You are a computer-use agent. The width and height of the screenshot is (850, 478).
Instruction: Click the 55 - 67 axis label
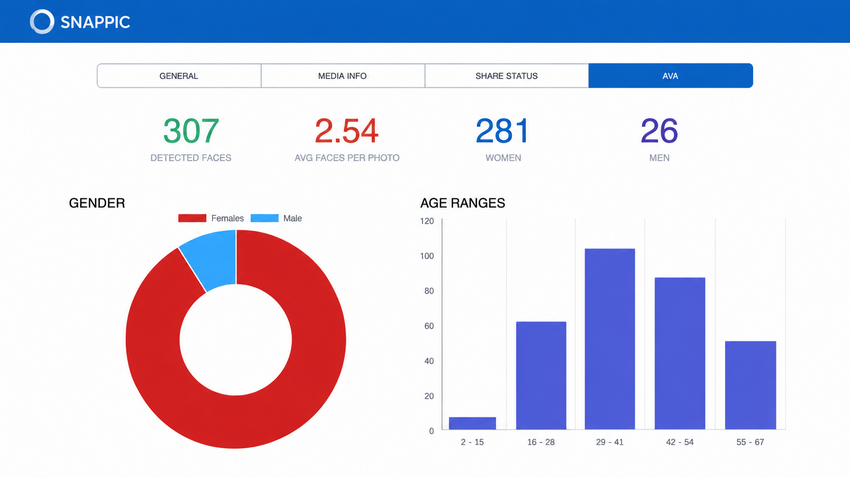click(x=750, y=442)
